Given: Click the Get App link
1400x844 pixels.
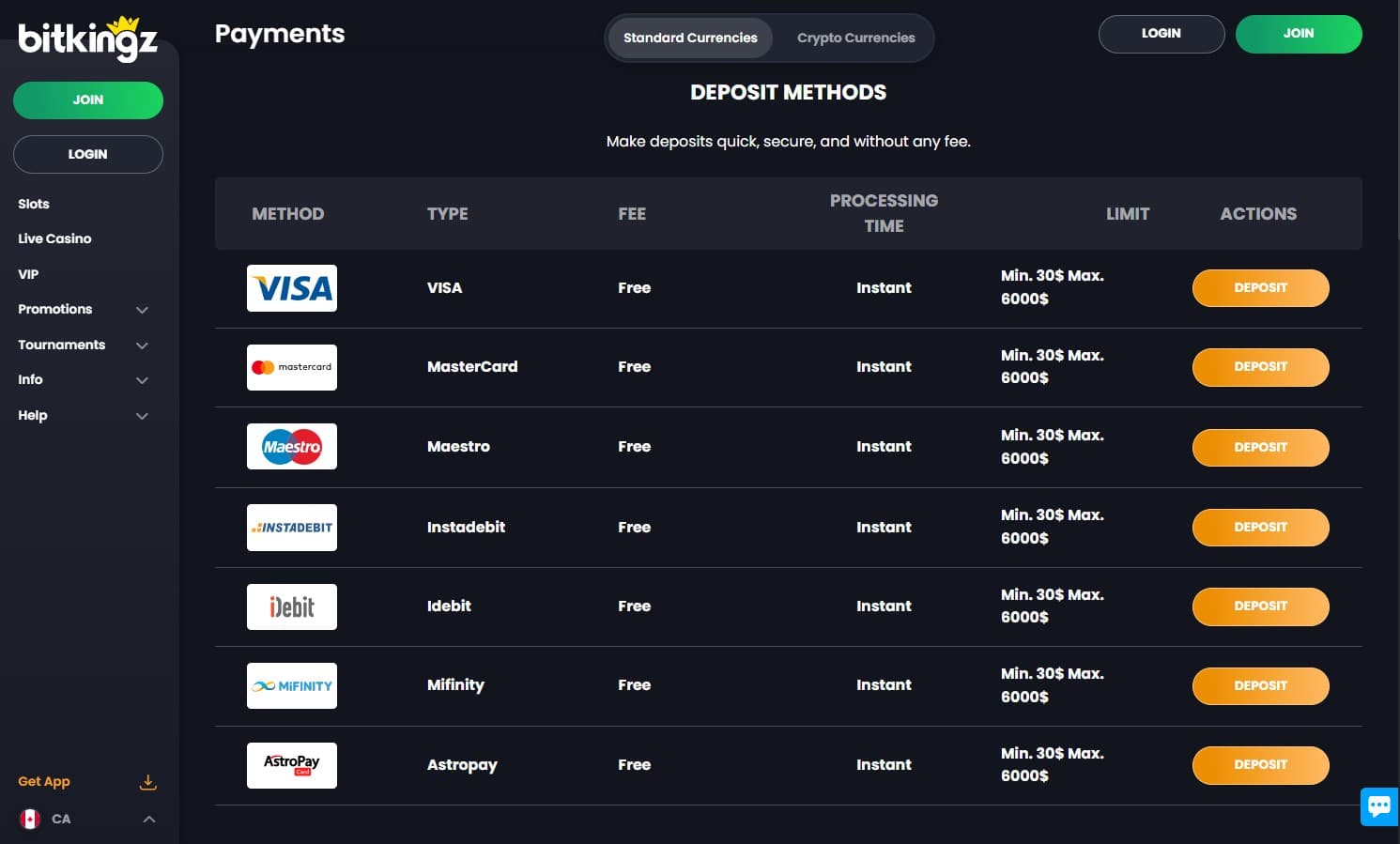Looking at the screenshot, I should [44, 781].
